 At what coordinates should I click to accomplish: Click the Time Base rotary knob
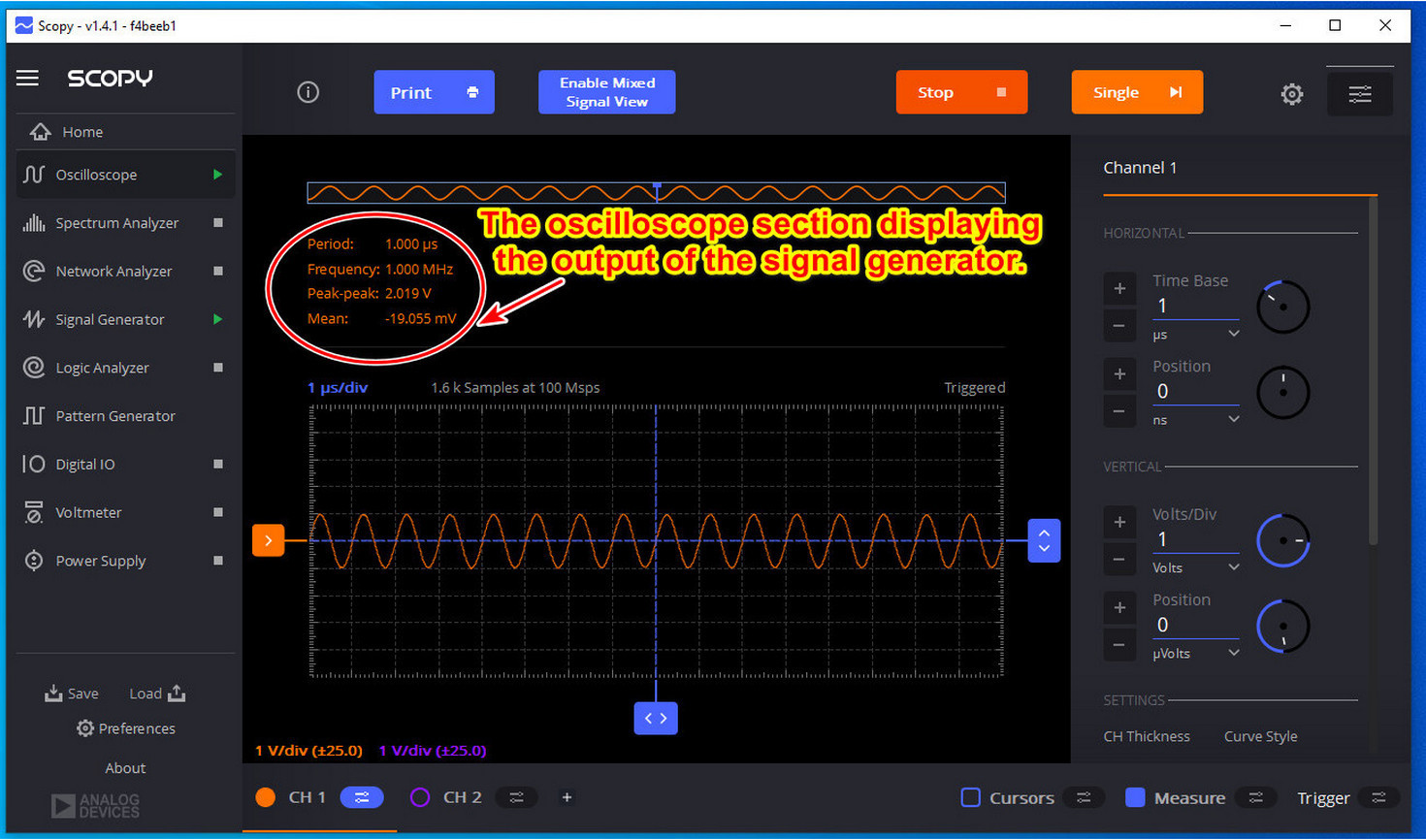[1282, 307]
